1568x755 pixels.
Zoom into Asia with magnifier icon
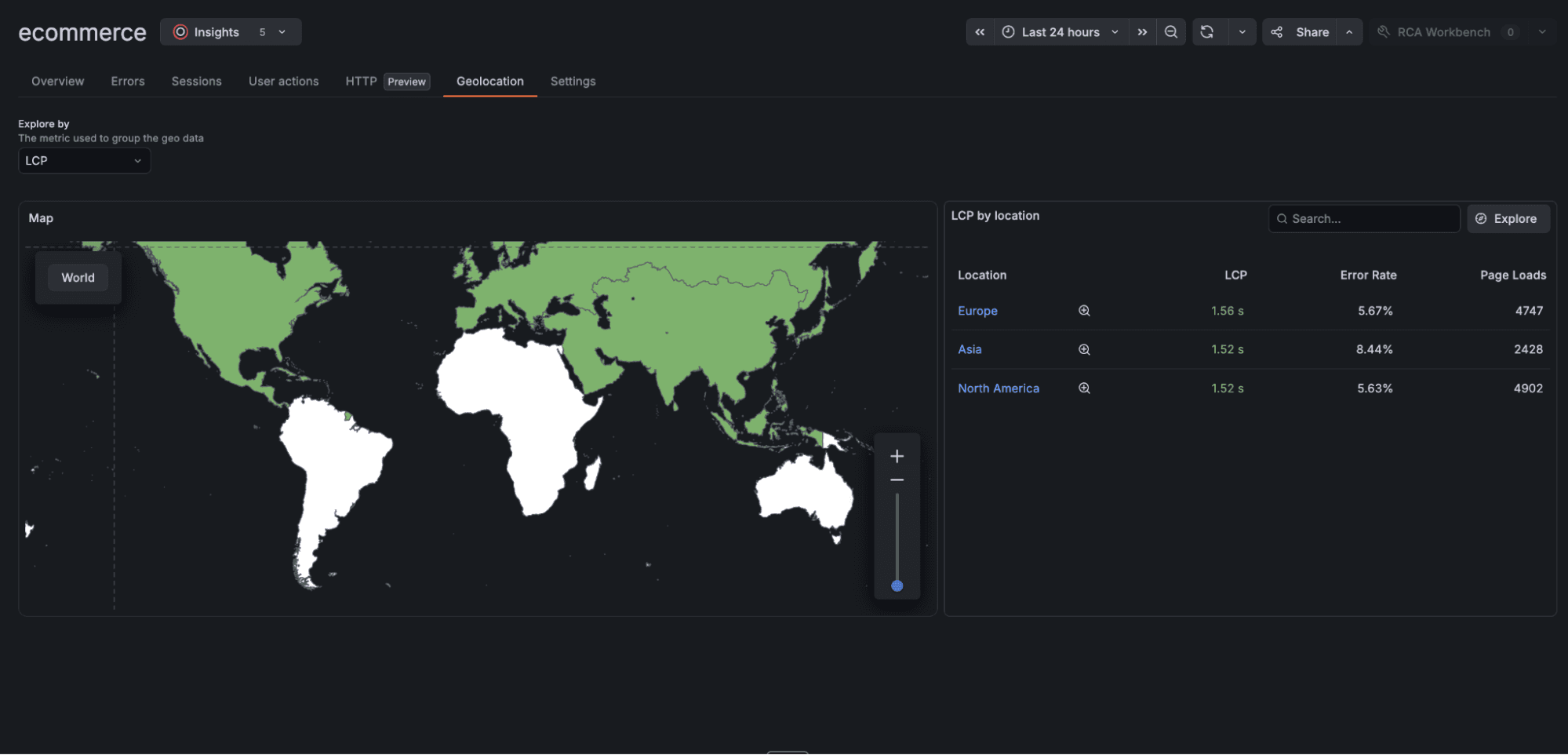[1084, 349]
